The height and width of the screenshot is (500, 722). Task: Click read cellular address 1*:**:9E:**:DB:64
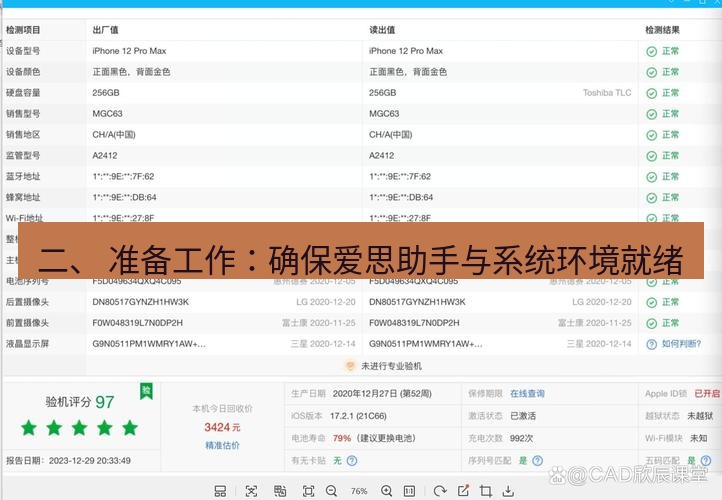click(401, 198)
